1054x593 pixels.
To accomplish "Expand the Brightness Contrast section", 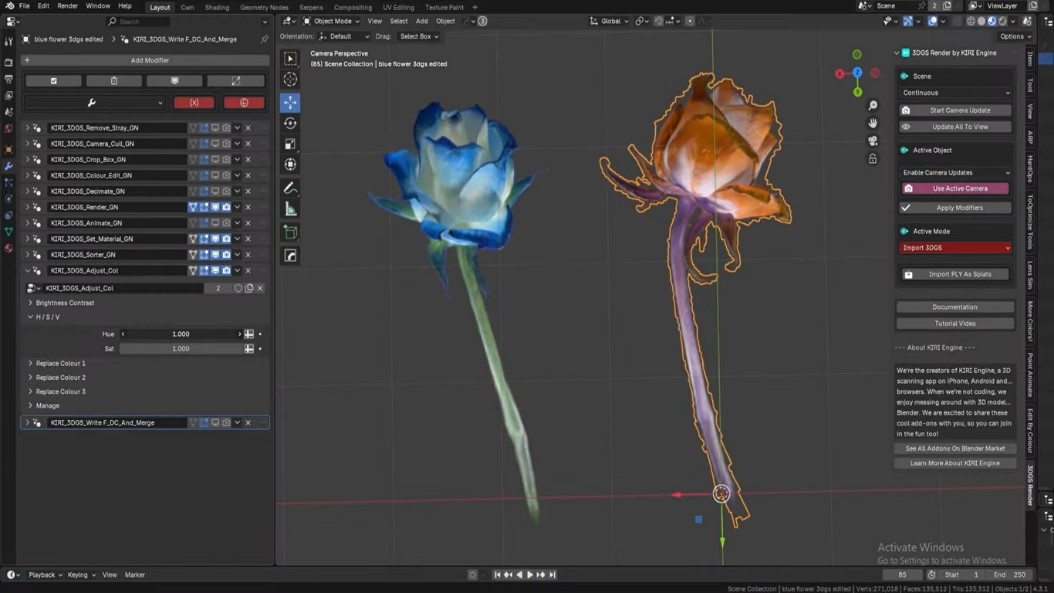I will click(65, 303).
